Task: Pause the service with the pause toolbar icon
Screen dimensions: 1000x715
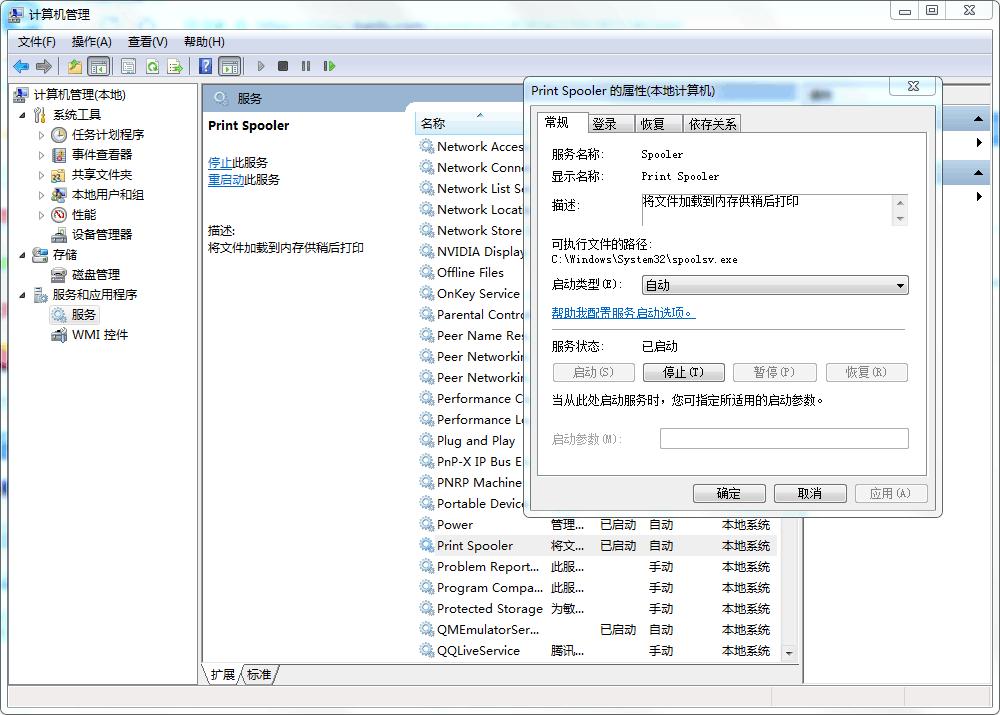Action: tap(306, 66)
